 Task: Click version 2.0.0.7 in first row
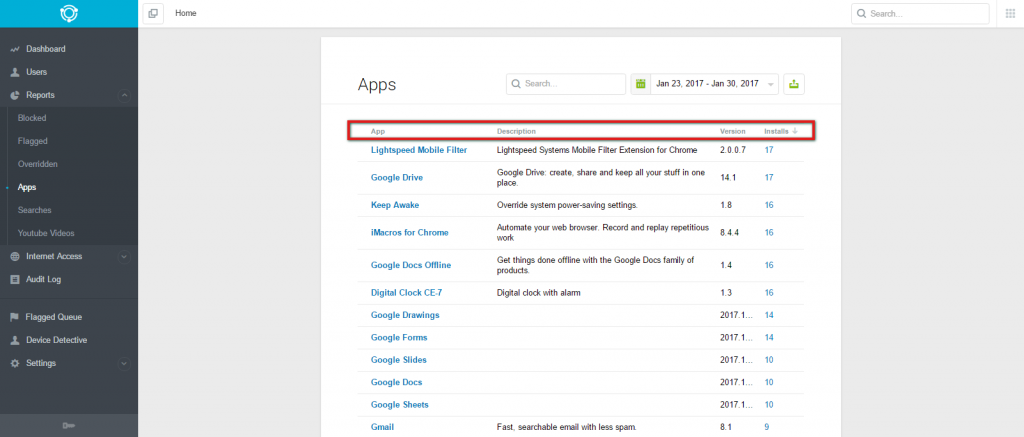point(733,150)
